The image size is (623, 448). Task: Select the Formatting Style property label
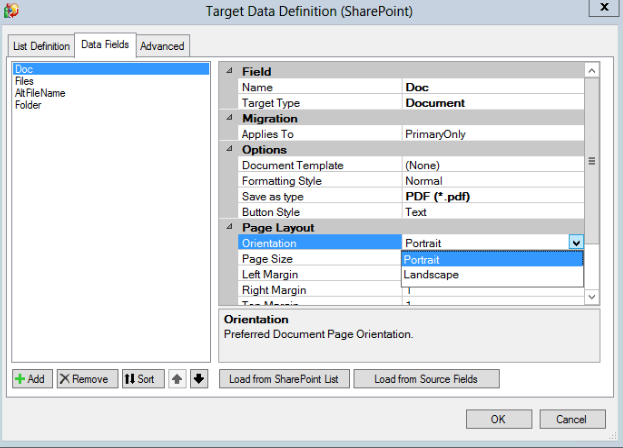pyautogui.click(x=320, y=181)
